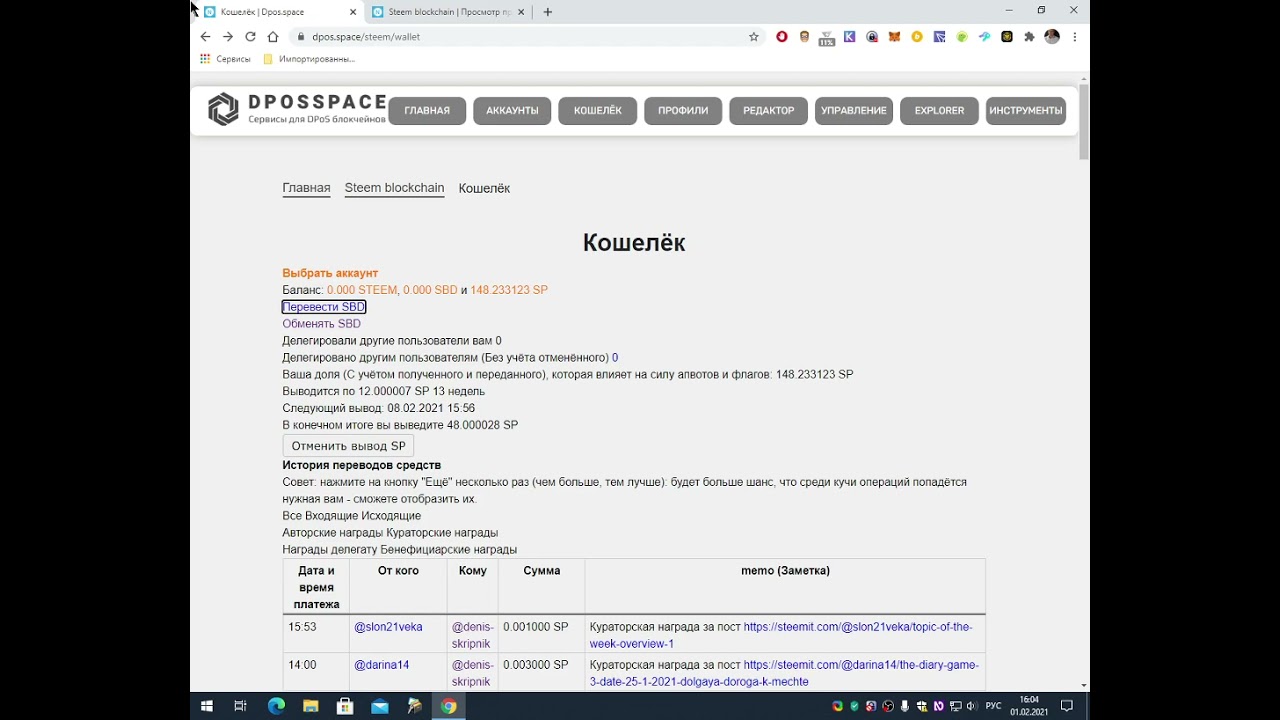Click the DPOSSPACE logo icon
Image resolution: width=1280 pixels, height=720 pixels.
[x=223, y=109]
